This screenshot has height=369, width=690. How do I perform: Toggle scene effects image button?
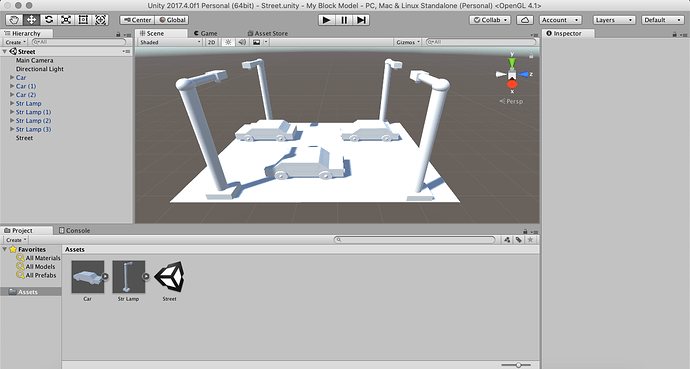[x=257, y=42]
